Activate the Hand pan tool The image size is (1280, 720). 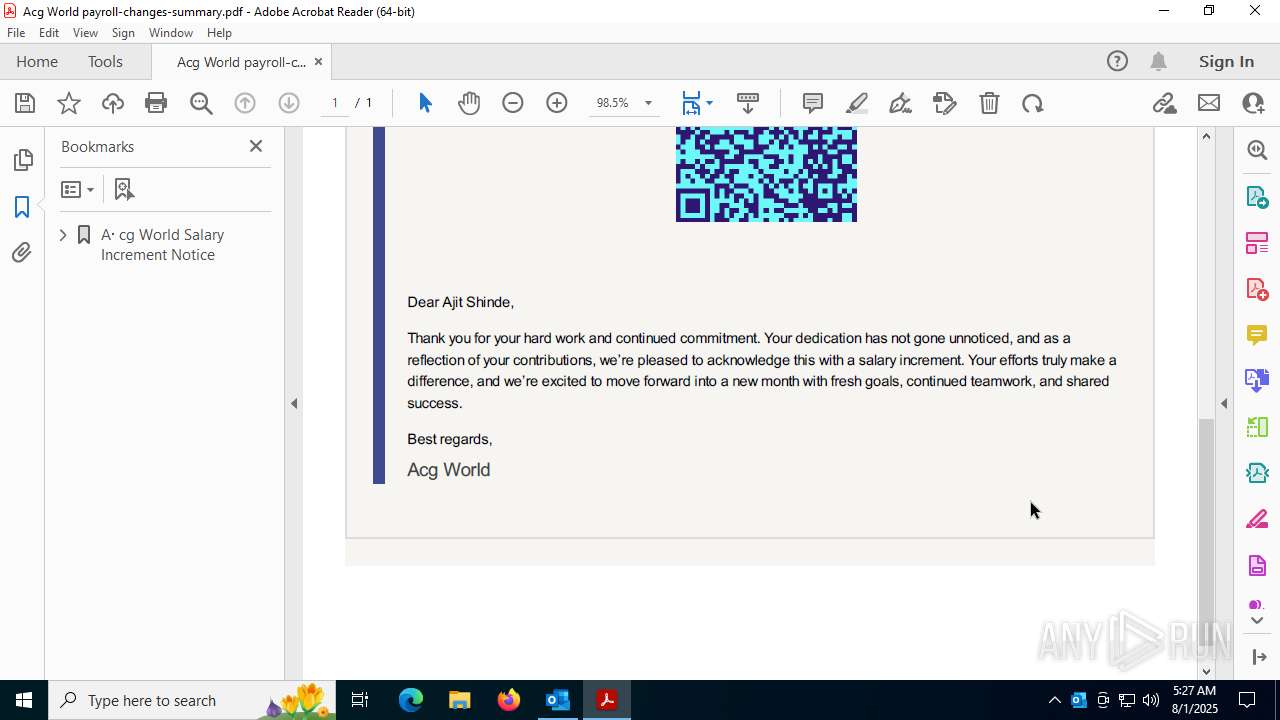[x=469, y=103]
